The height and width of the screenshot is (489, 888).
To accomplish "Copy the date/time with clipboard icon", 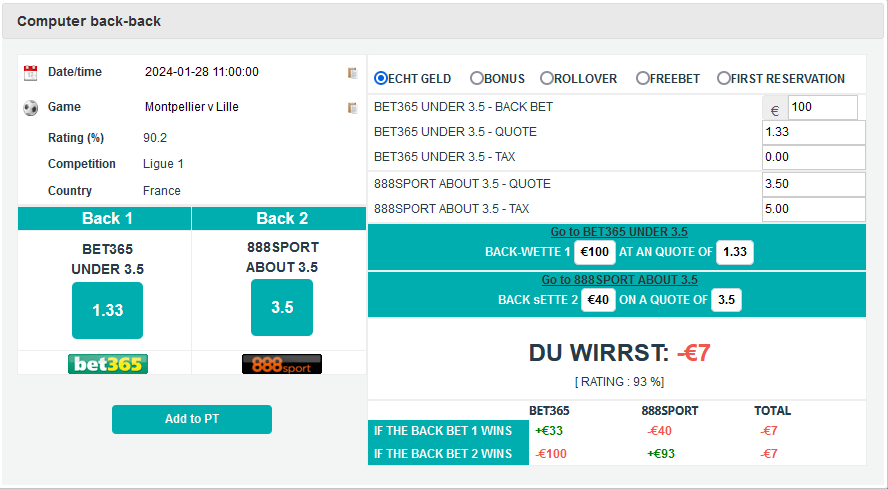I will coord(353,73).
